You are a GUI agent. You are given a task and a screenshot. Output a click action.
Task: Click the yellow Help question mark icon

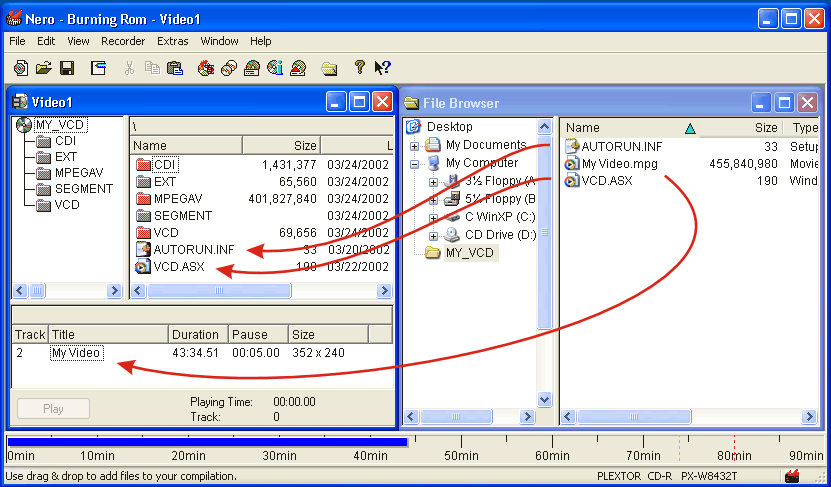(360, 67)
